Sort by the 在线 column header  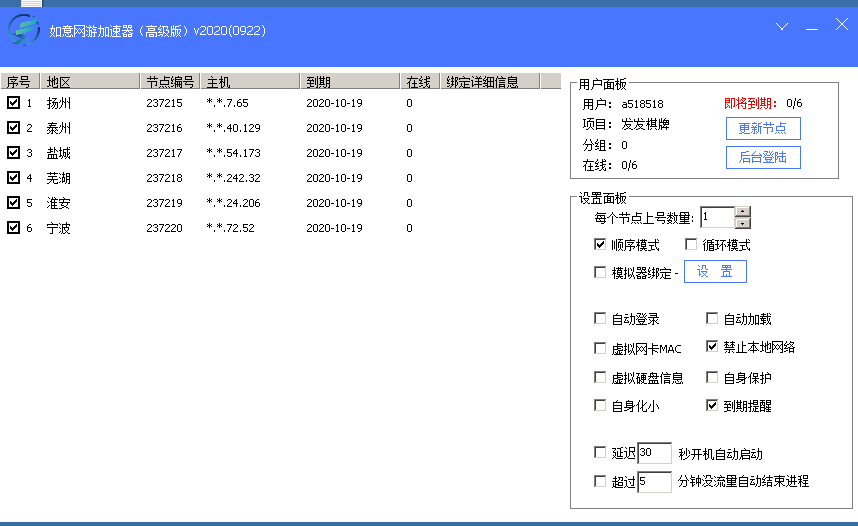(420, 81)
